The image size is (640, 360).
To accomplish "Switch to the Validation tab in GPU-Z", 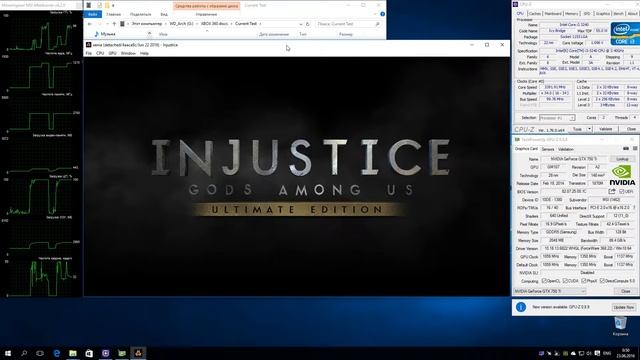I will click(566, 149).
